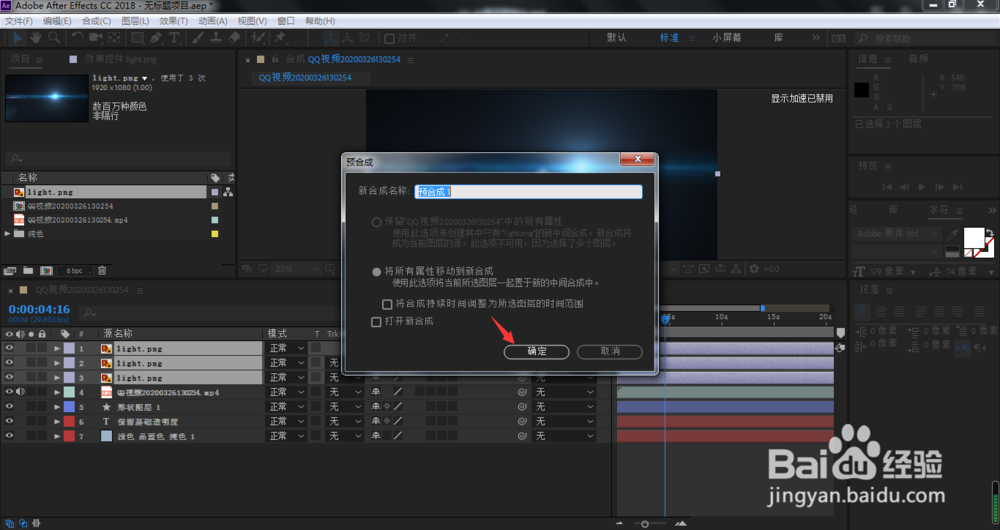Expand layer 4 mp4 video properties
1000x530 pixels.
click(57, 393)
